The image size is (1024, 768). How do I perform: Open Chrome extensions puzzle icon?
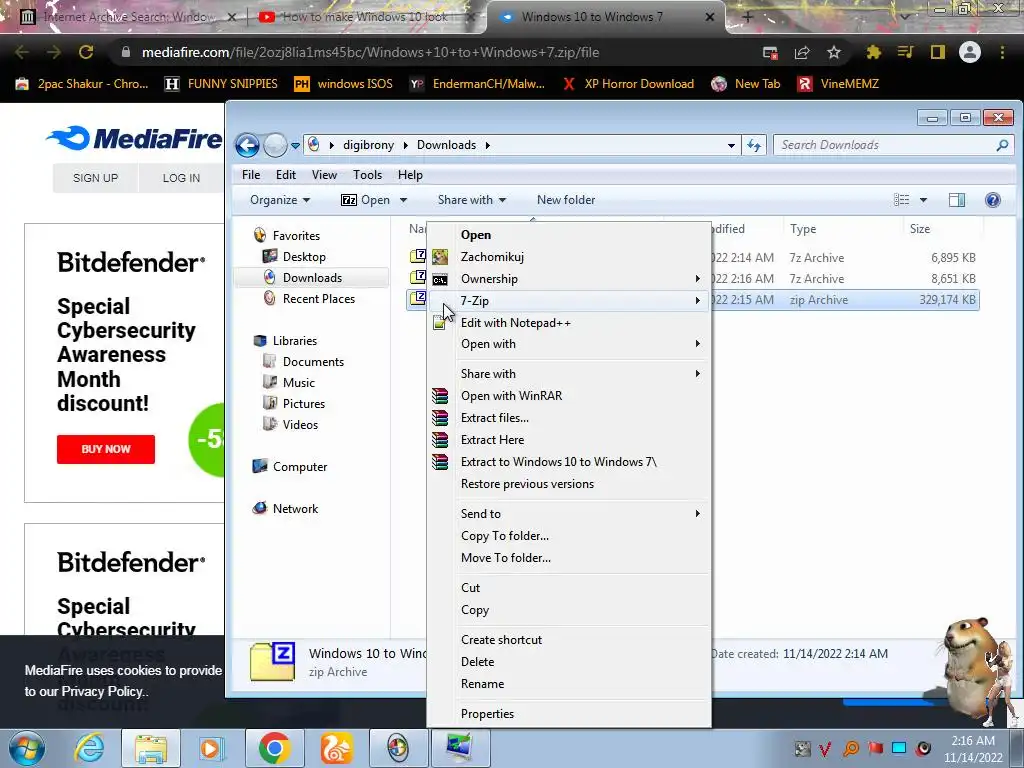873,52
